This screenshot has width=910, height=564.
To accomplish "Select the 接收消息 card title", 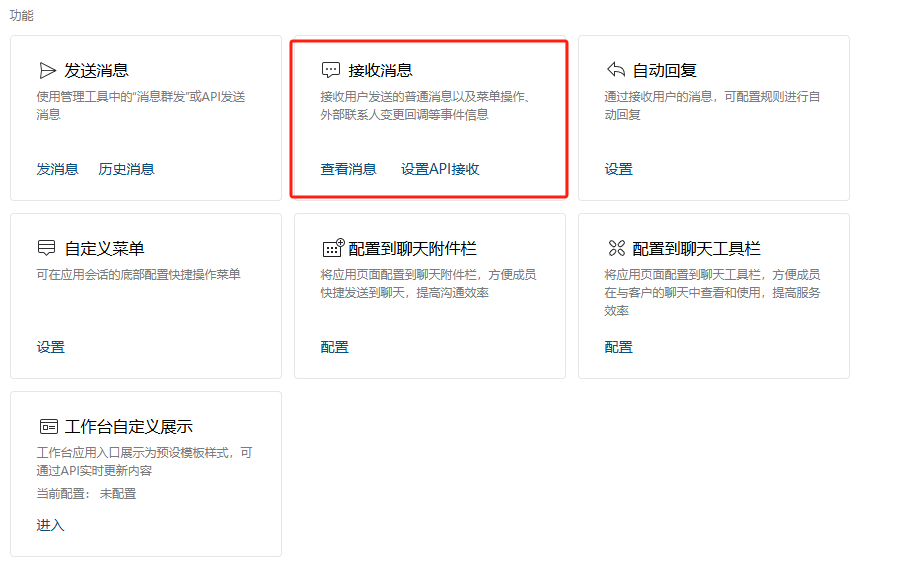I will (380, 70).
